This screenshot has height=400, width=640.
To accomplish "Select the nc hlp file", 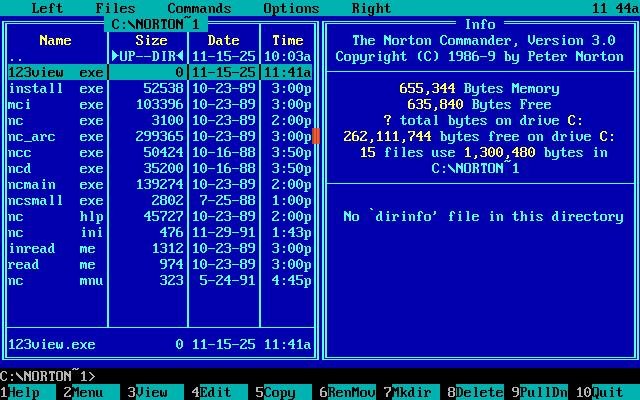I will 160,216.
